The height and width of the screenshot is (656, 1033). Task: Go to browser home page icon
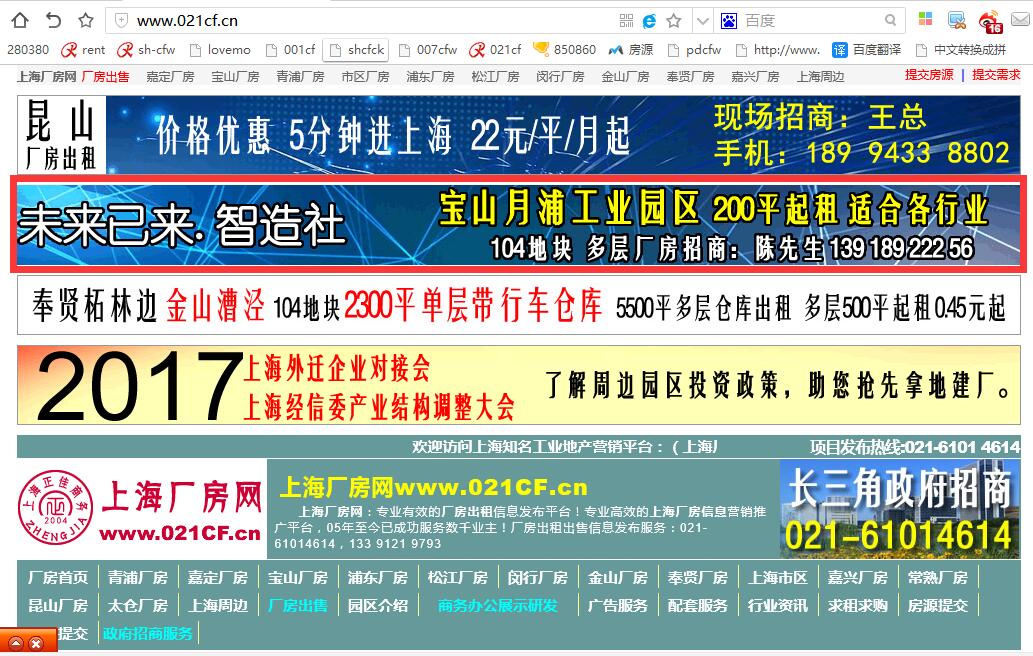[20, 20]
